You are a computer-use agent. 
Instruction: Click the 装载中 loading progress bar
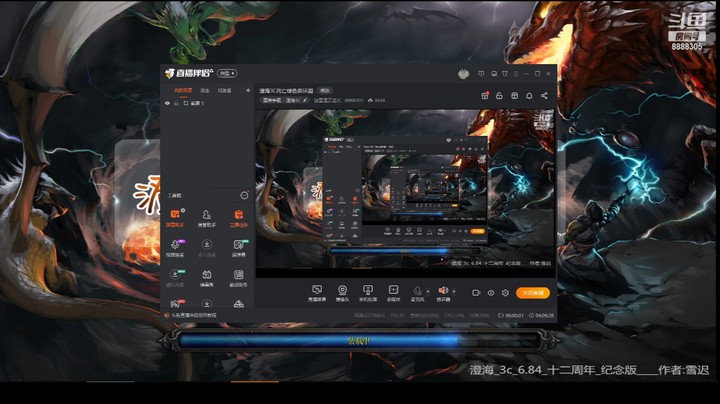(x=359, y=341)
